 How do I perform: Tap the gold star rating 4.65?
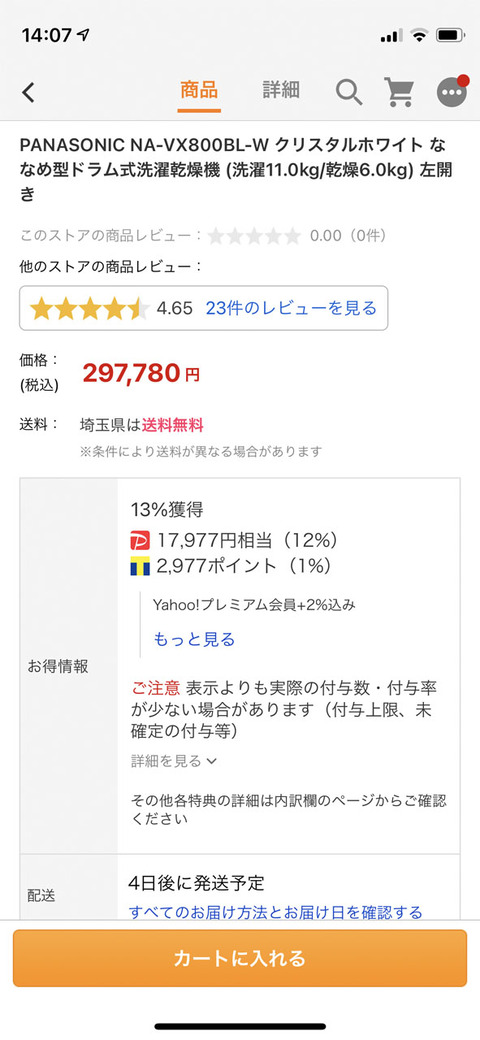point(90,308)
